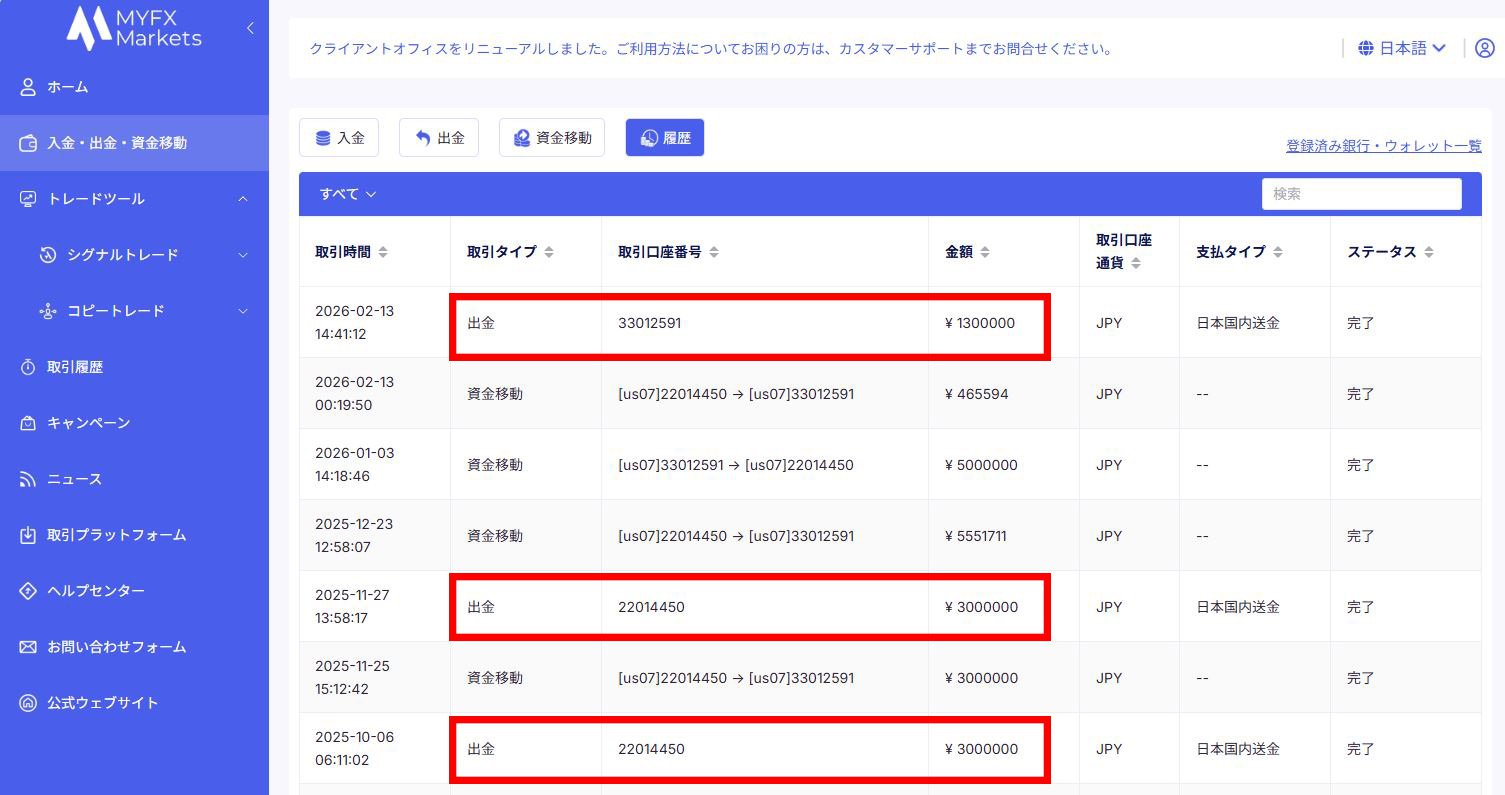This screenshot has height=795, width=1505.
Task: Click the ニュース feed icon
Action: pyautogui.click(x=28, y=479)
